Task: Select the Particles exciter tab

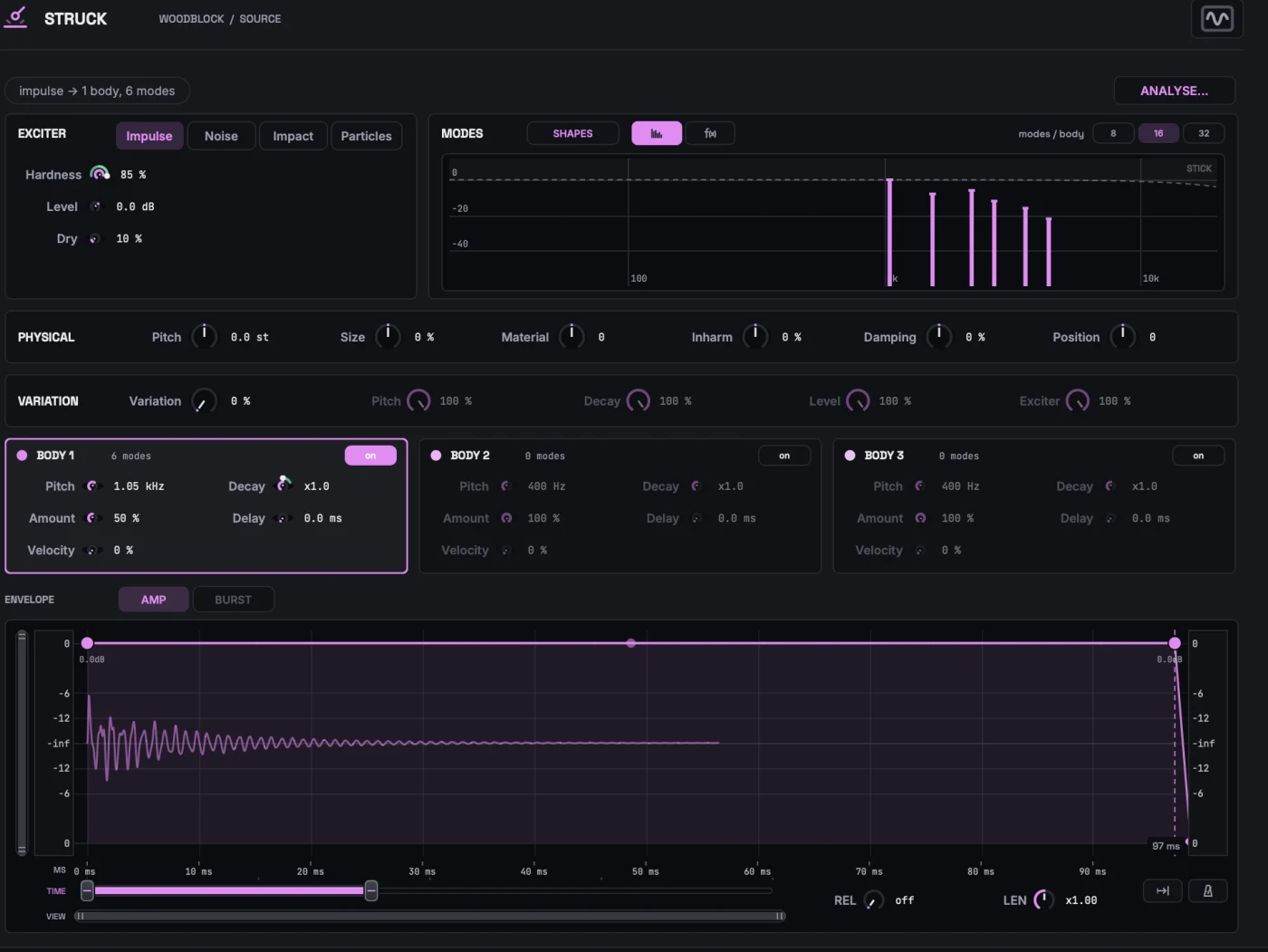Action: tap(367, 136)
